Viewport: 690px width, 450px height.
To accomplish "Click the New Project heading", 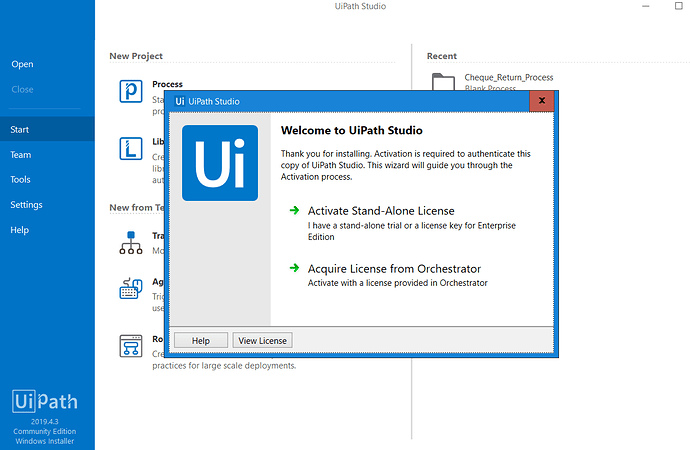I will click(136, 56).
